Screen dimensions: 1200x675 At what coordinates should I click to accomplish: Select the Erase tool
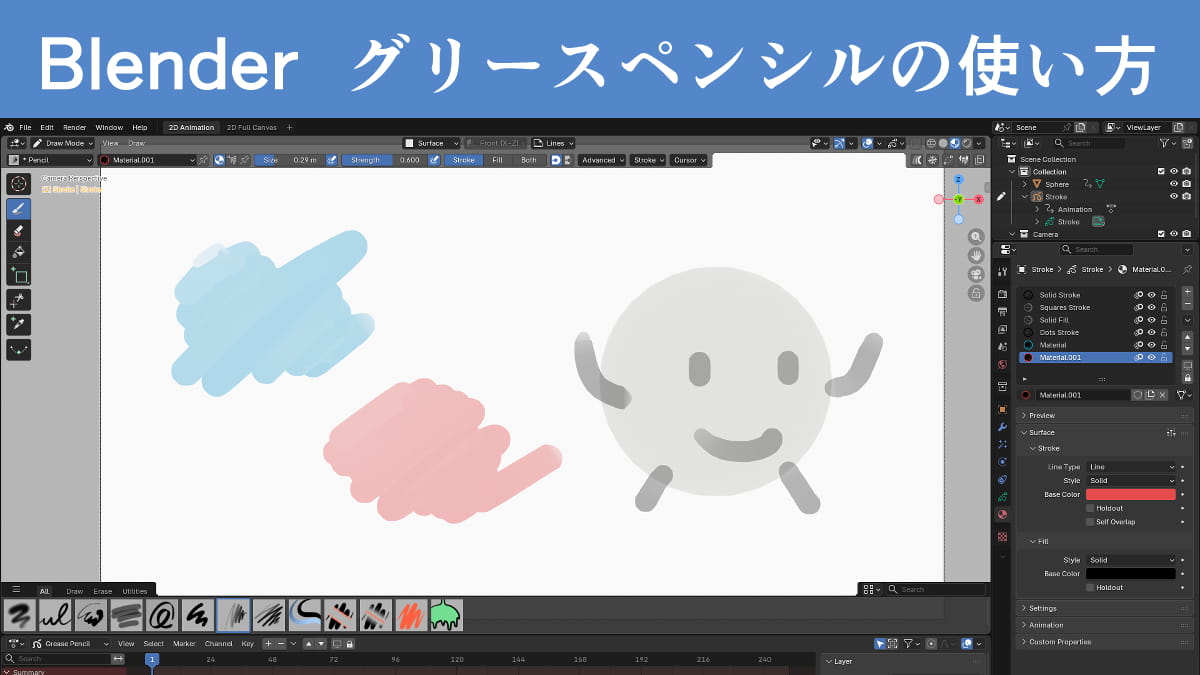pyautogui.click(x=18, y=229)
